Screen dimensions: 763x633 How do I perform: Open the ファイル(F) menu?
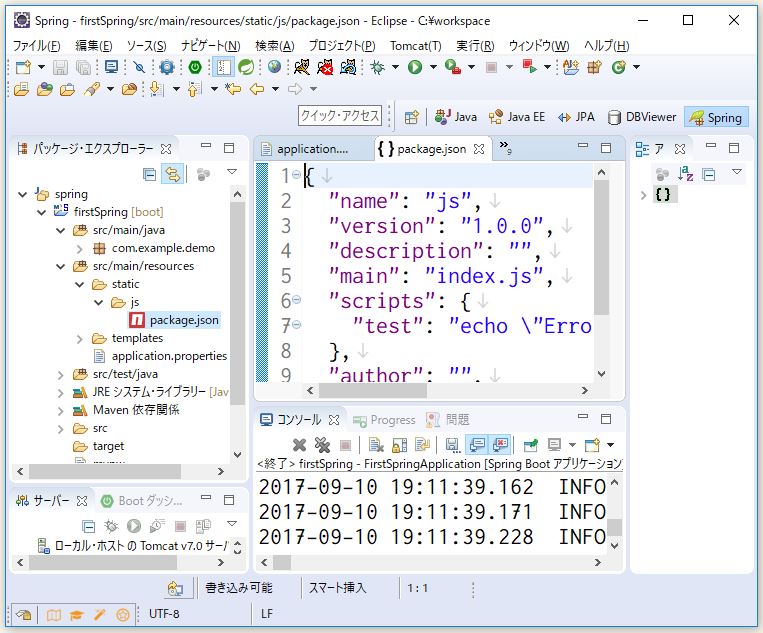pos(36,46)
